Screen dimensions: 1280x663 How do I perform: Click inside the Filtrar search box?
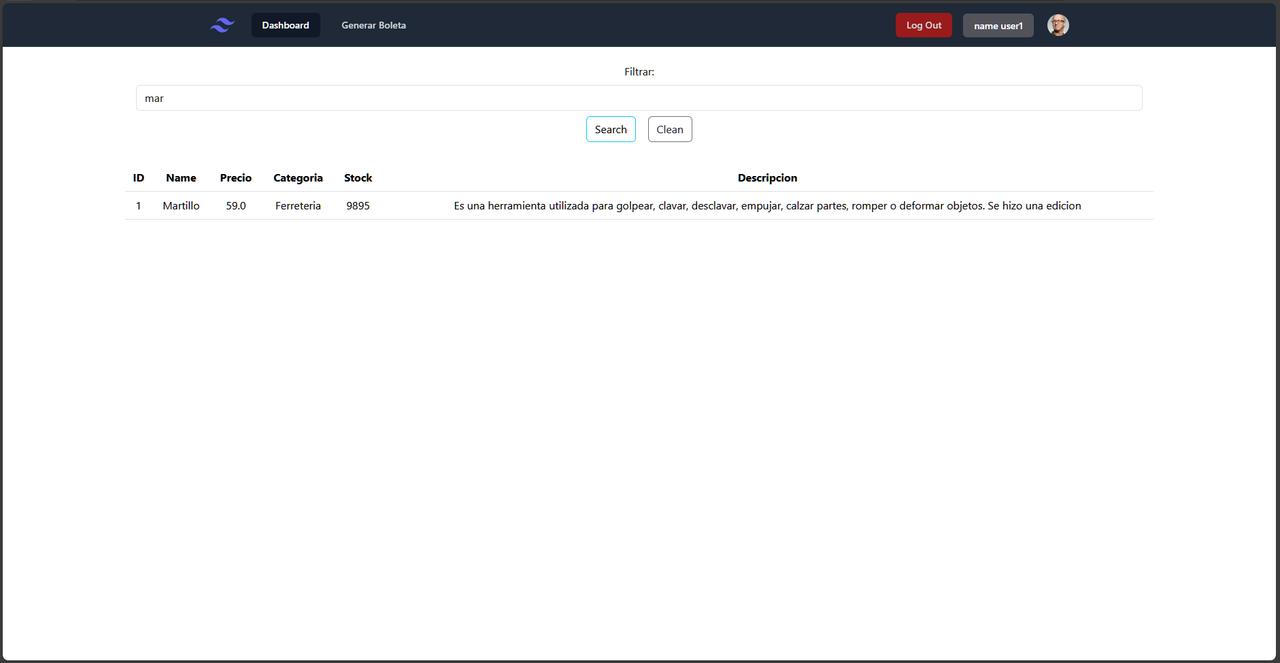coord(639,97)
